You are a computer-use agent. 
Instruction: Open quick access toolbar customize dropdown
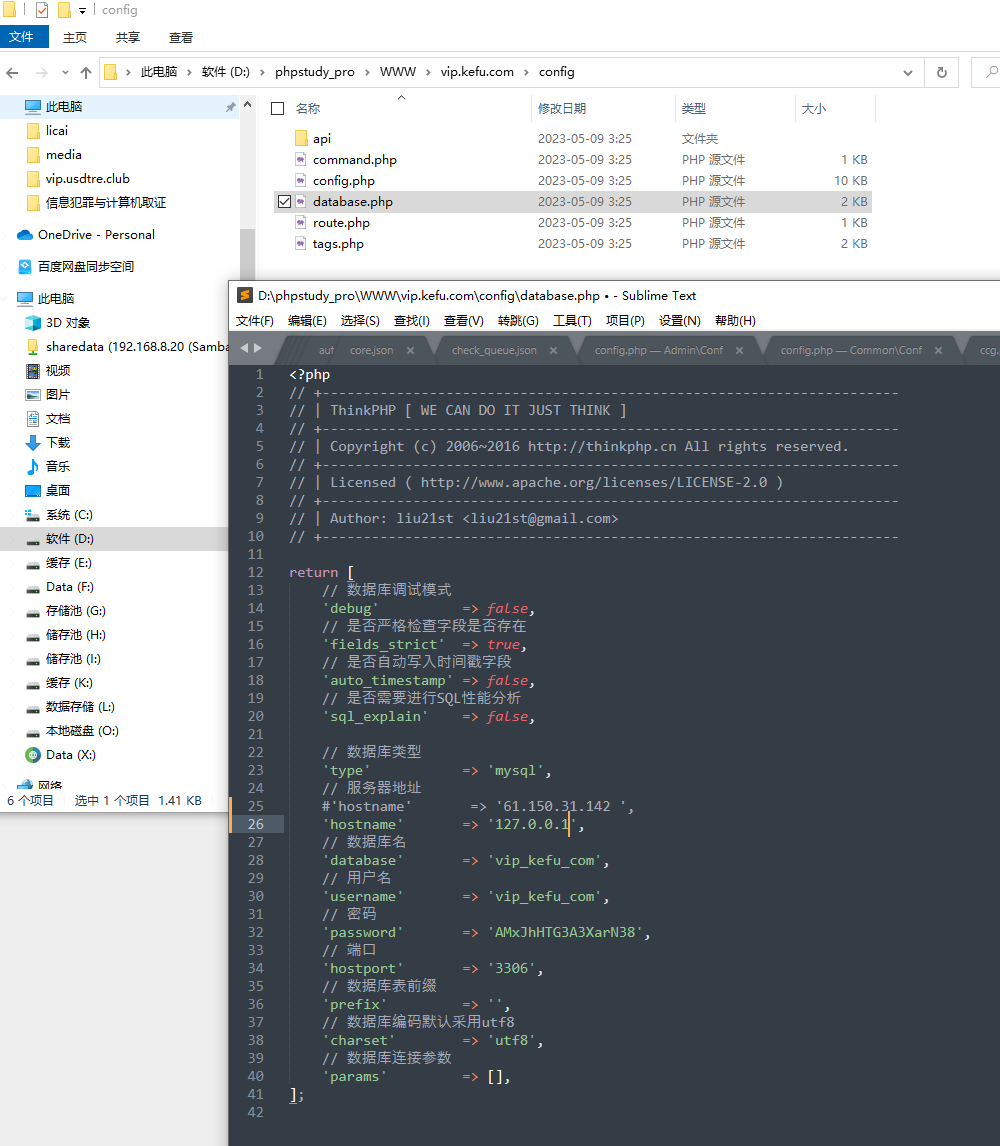[82, 10]
